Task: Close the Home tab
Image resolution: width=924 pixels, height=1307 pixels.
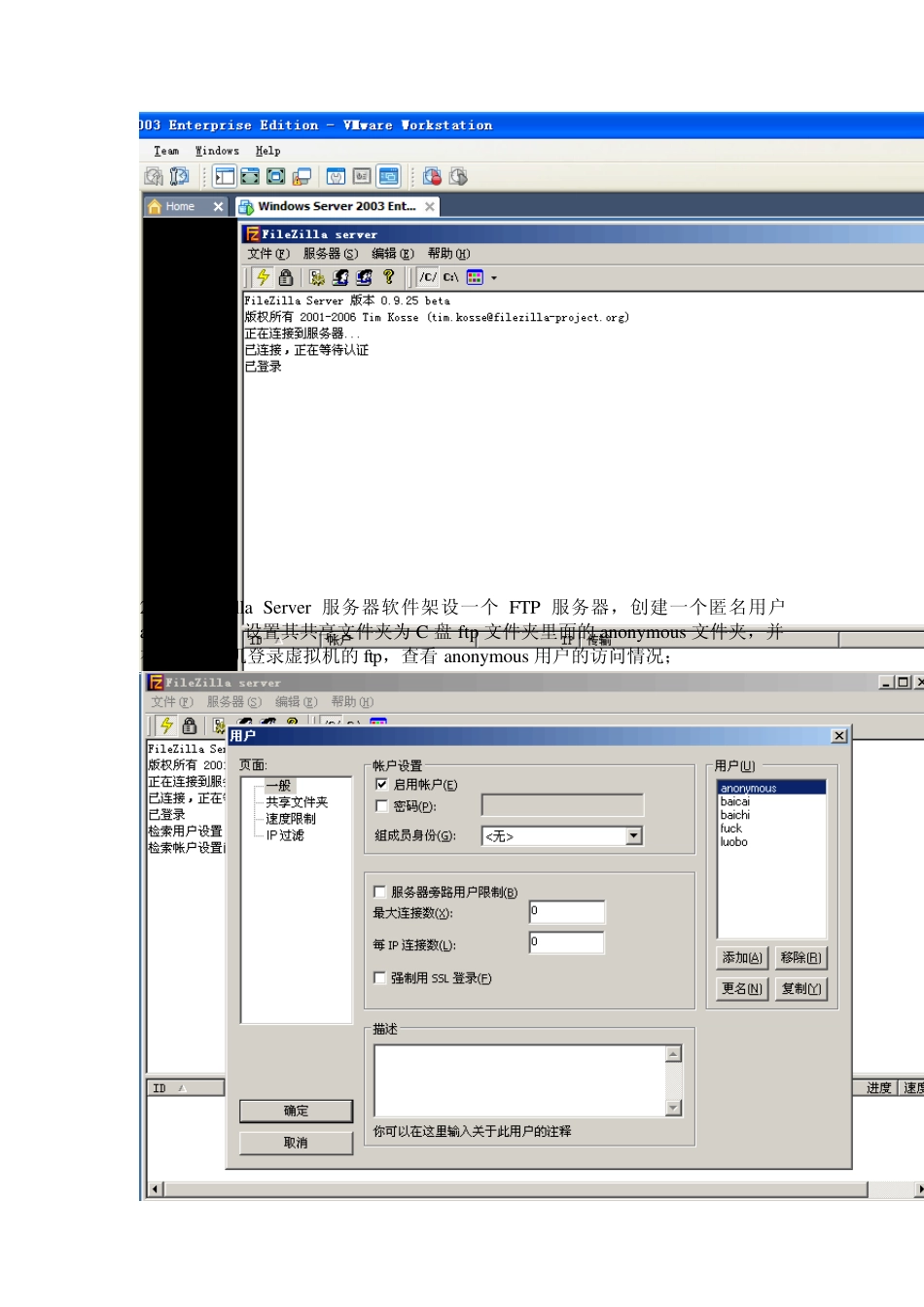Action: click(x=218, y=206)
